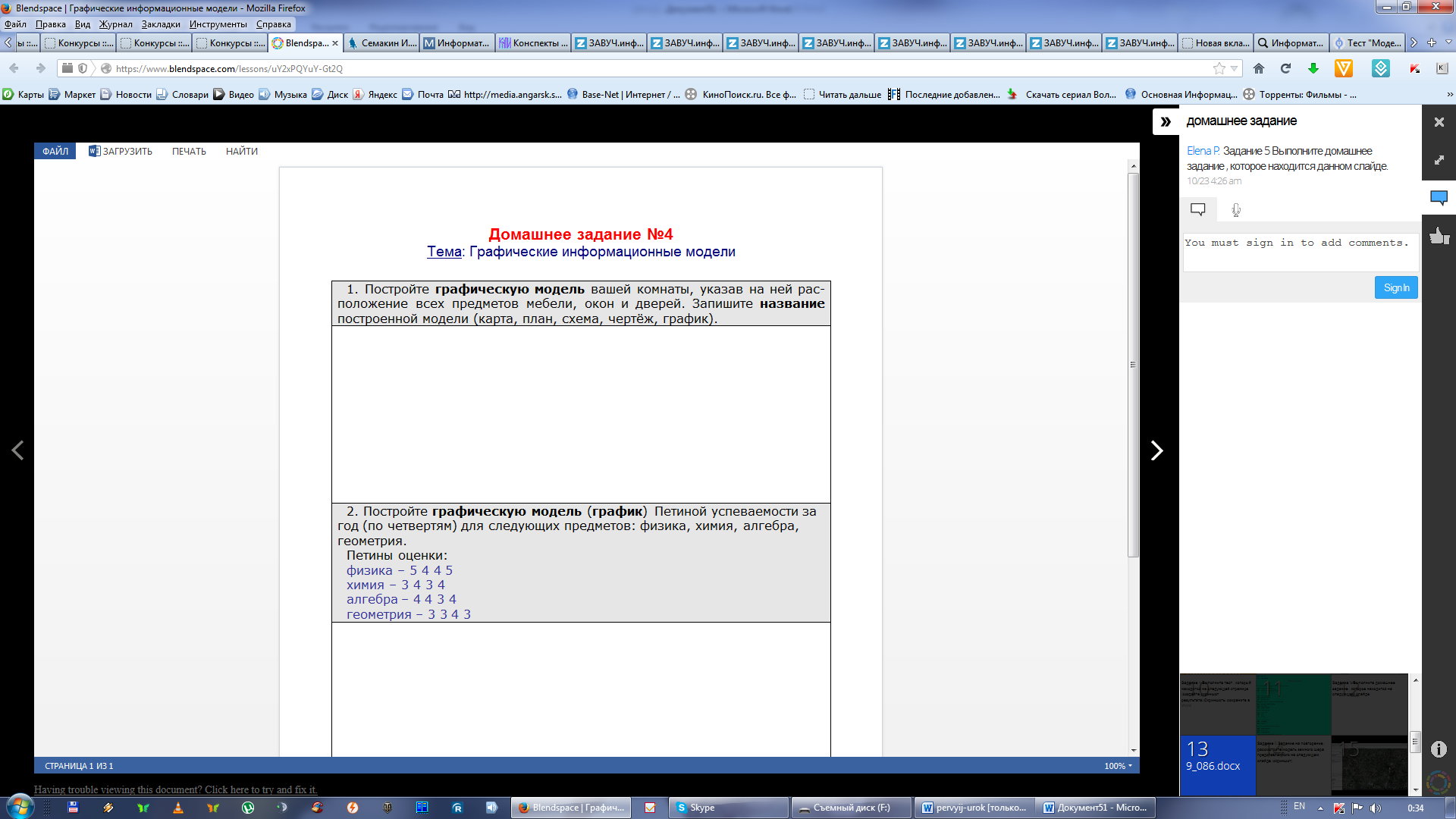The height and width of the screenshot is (819, 1456).
Task: Expand the bookmarks toolbar overflow chevron
Action: tap(1449, 95)
